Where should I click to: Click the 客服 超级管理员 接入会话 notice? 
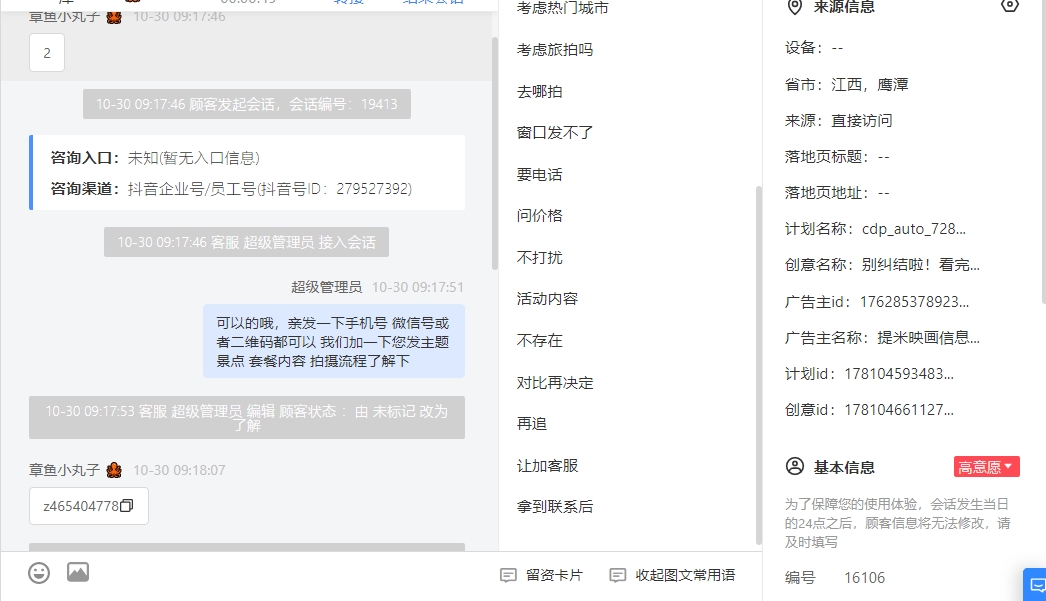(247, 242)
